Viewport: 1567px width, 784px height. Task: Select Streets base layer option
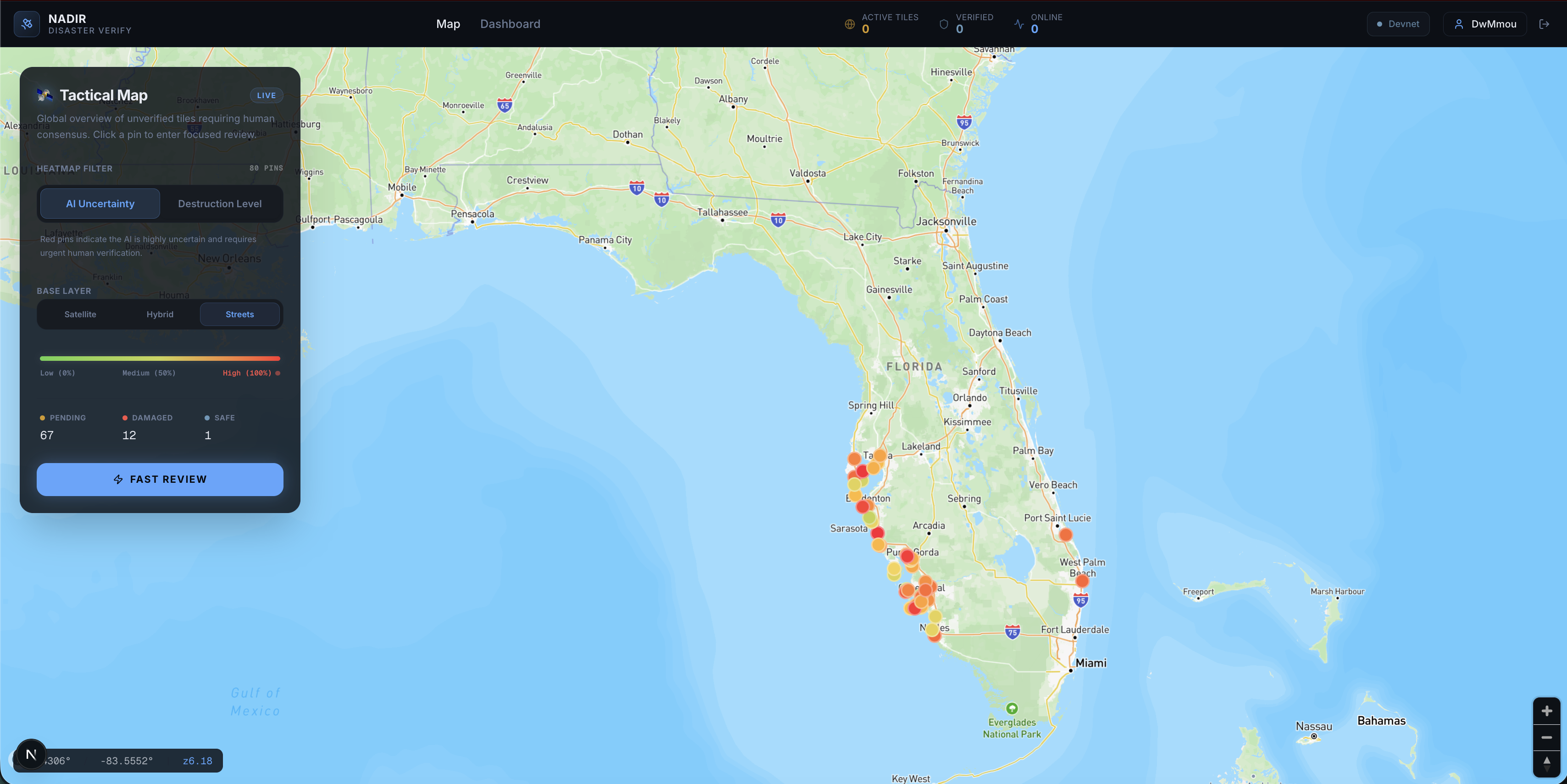point(239,314)
